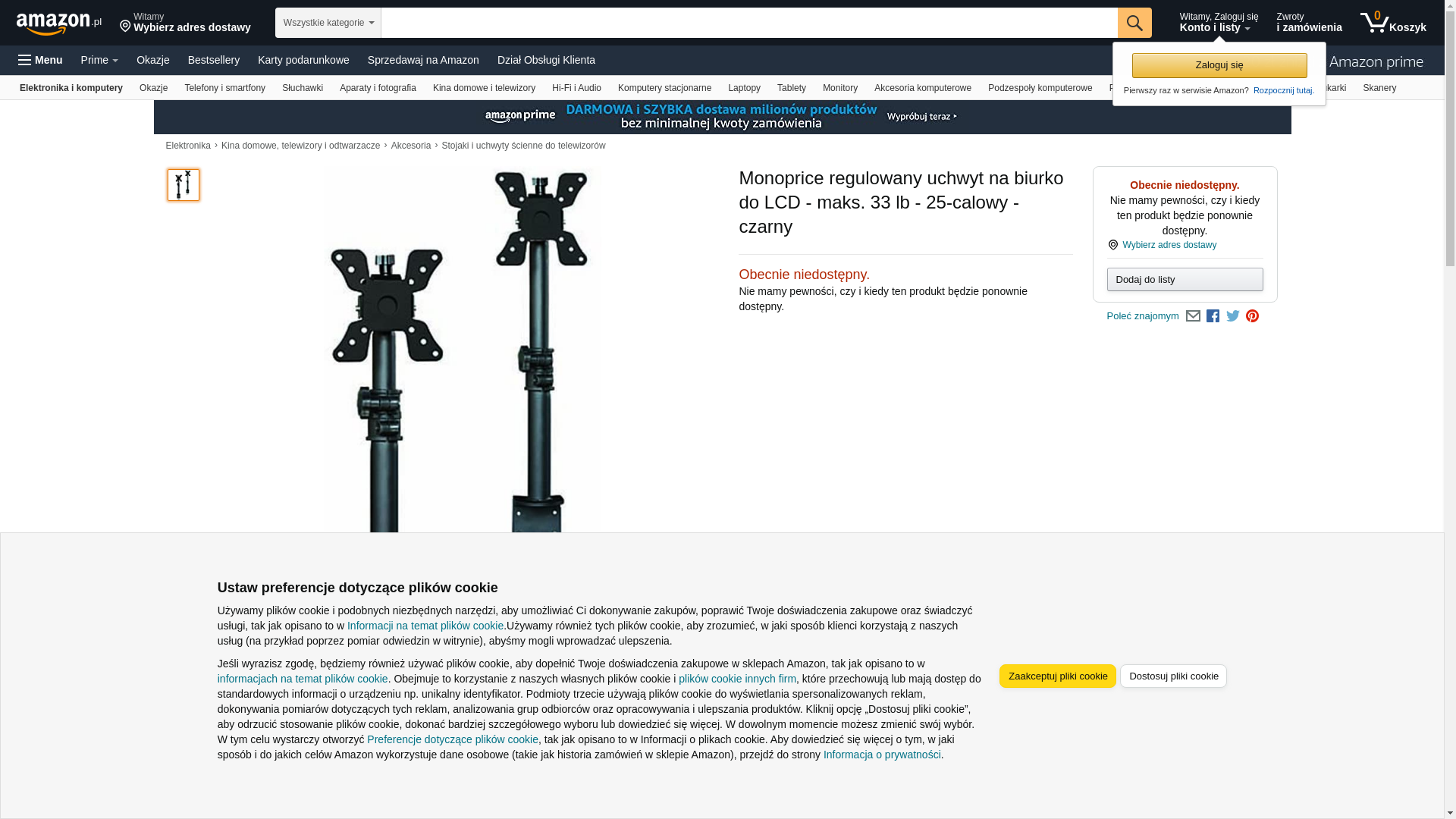Share product on Twitter icon
This screenshot has height=819, width=1456.
point(1233,316)
